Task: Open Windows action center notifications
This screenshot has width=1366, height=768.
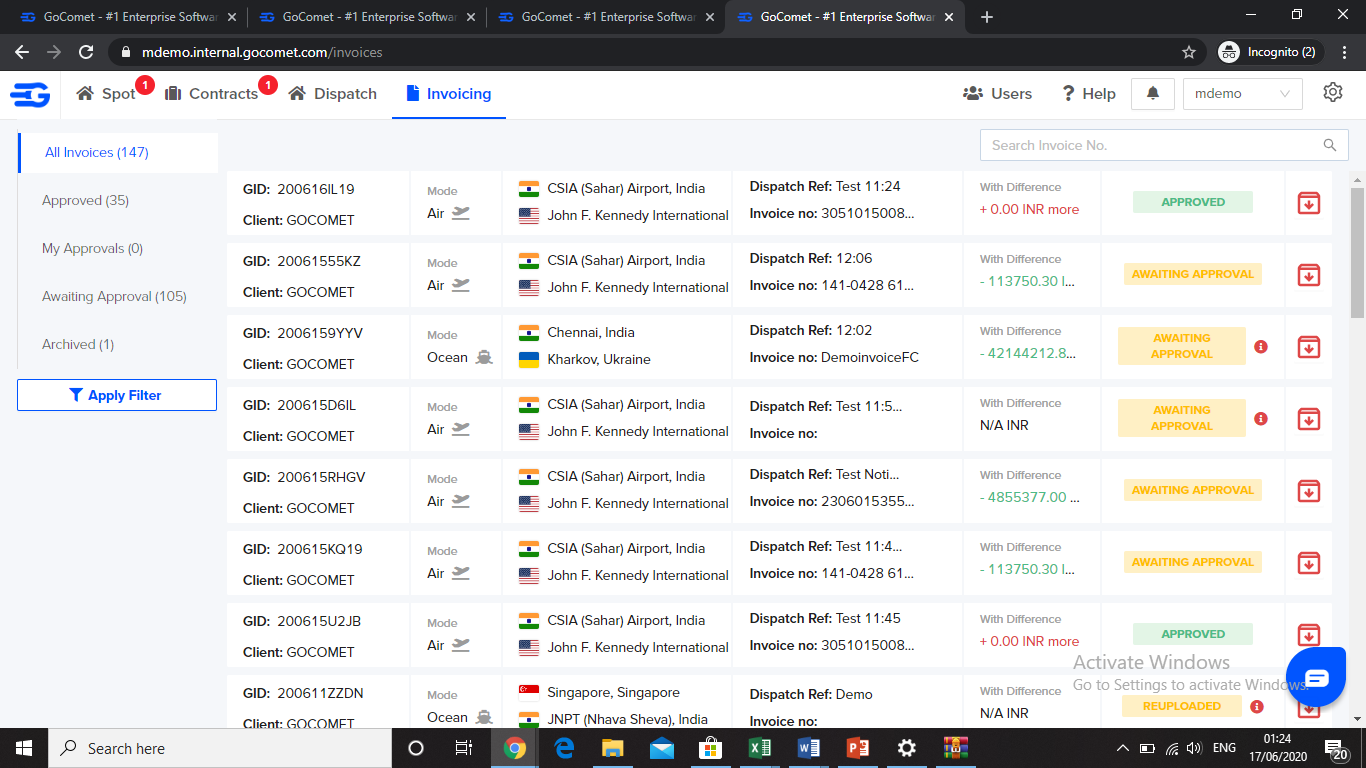Action: click(1335, 748)
